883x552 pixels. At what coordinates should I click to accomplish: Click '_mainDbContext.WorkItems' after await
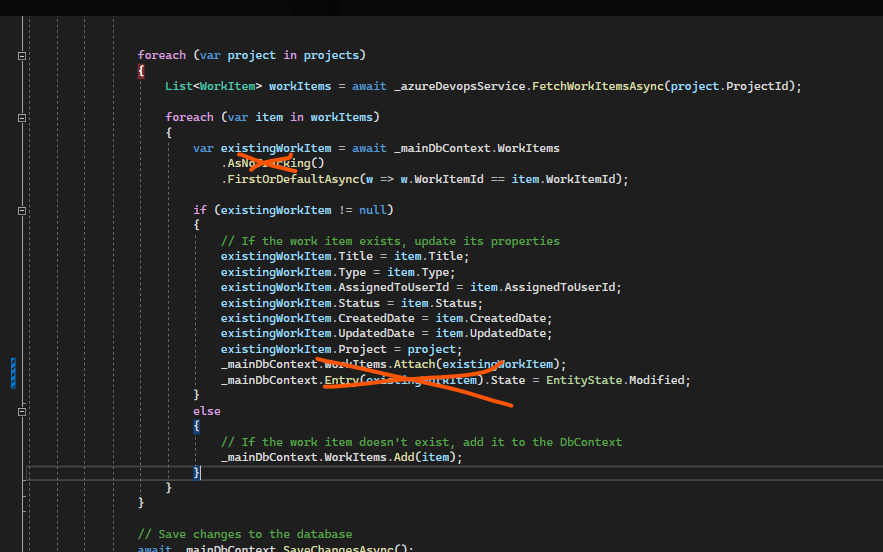(476, 148)
